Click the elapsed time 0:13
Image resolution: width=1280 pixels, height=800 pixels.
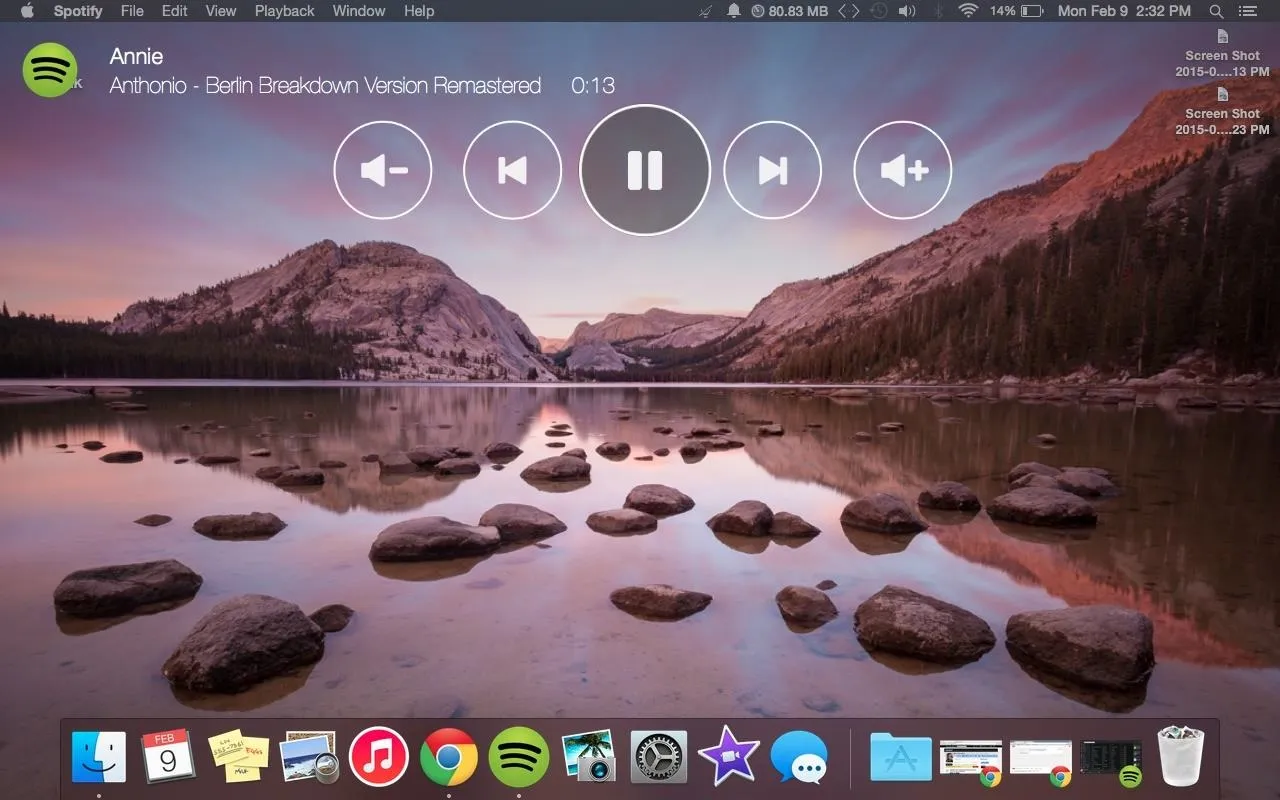coord(593,86)
